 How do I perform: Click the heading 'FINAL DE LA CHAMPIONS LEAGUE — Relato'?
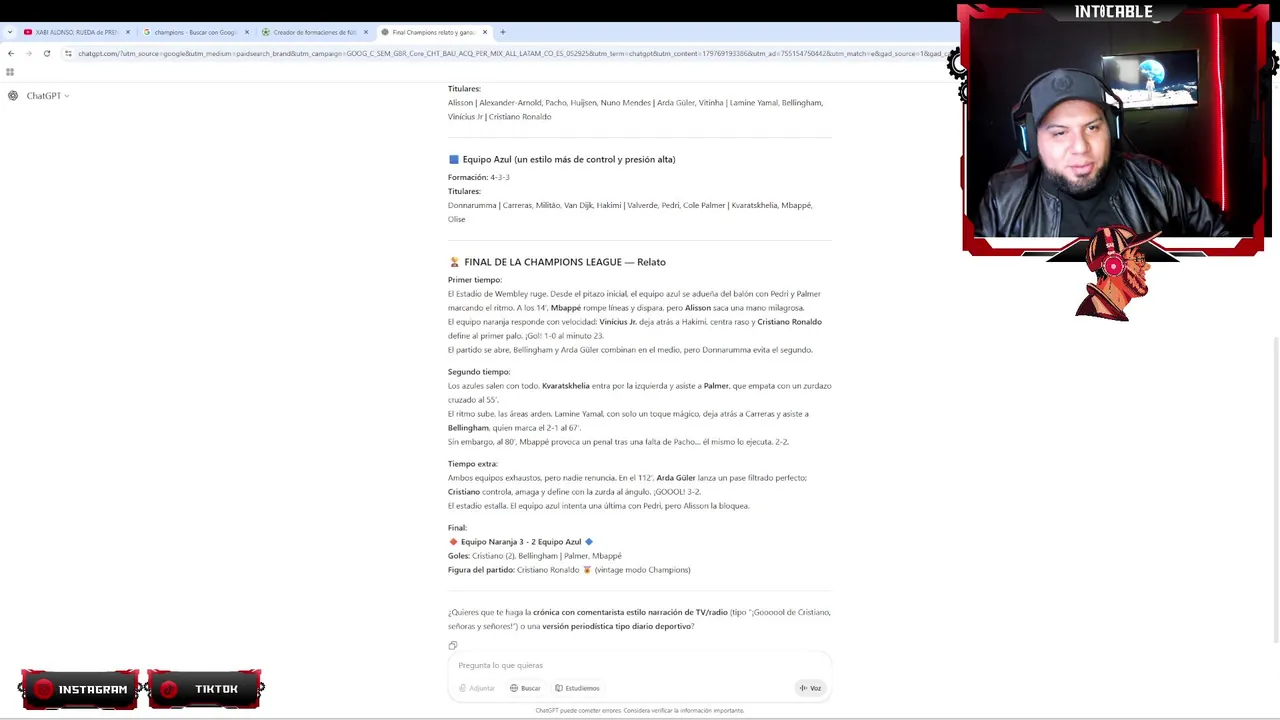[x=564, y=262]
